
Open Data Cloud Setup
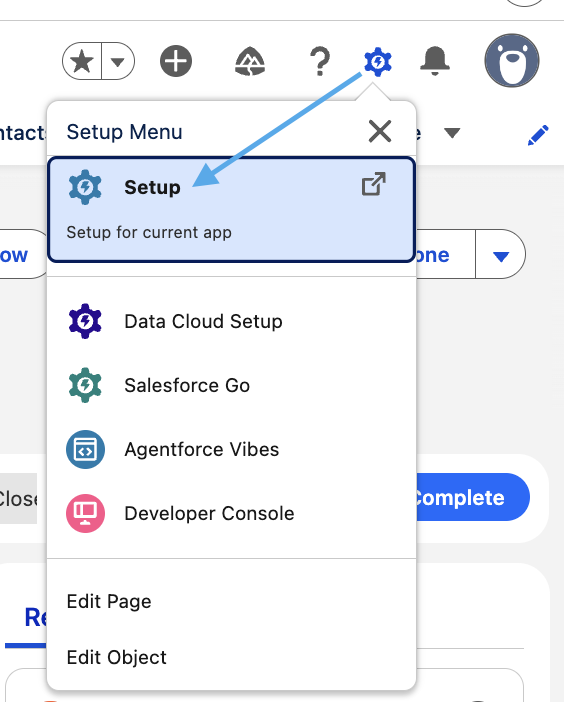click(231, 321)
